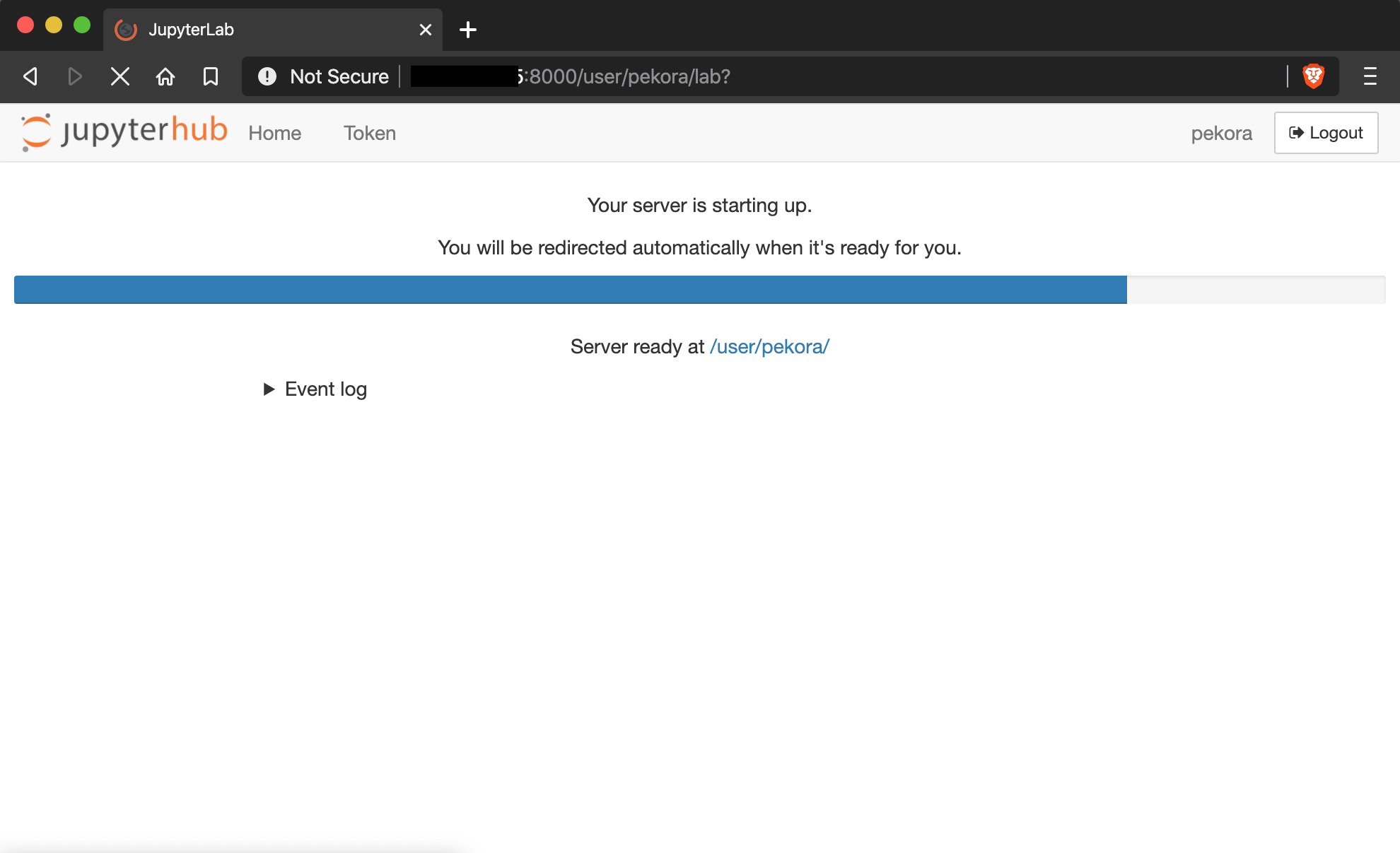Click the pekora username label

point(1221,133)
